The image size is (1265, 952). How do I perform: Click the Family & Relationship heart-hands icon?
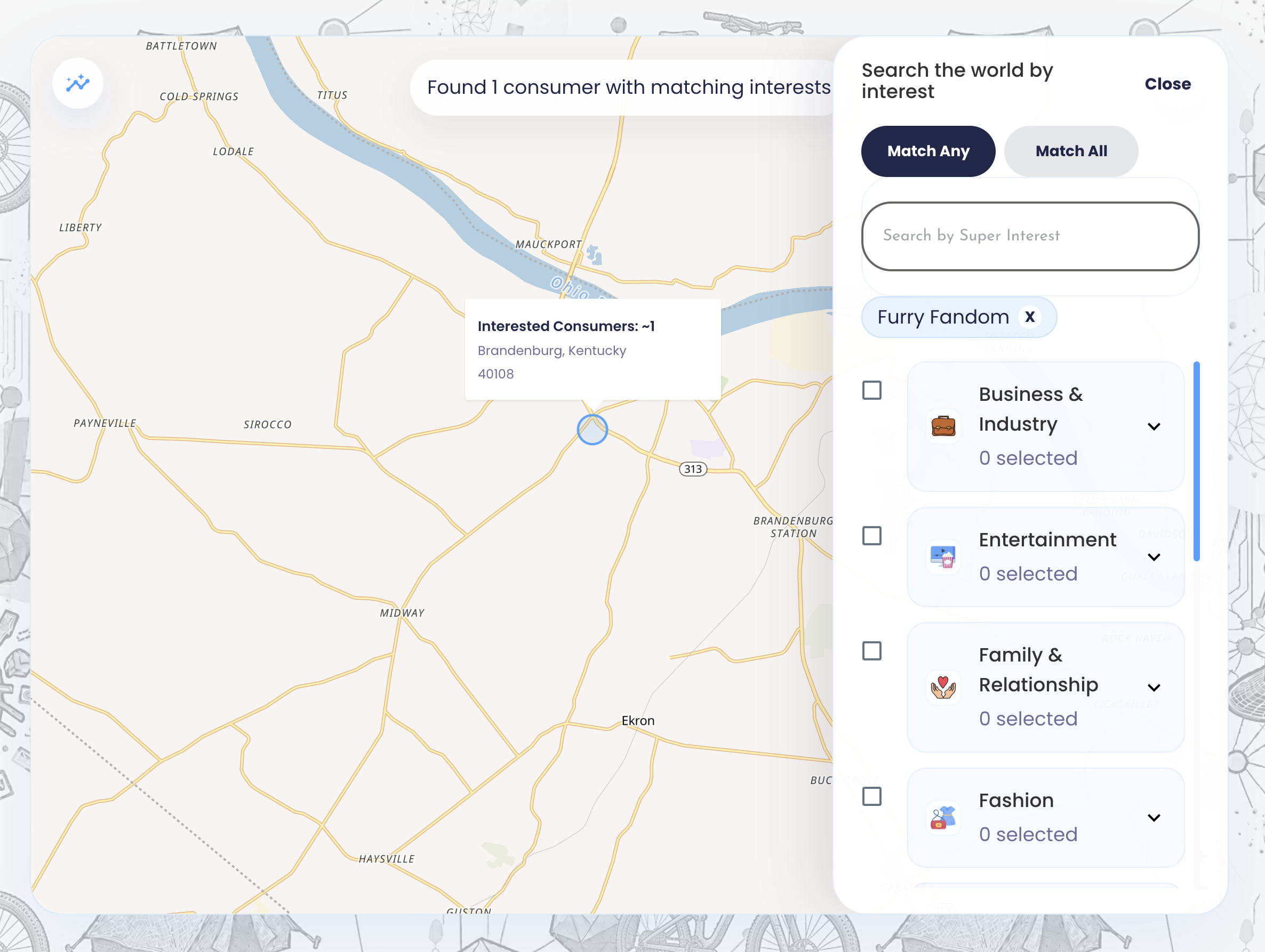pos(943,687)
